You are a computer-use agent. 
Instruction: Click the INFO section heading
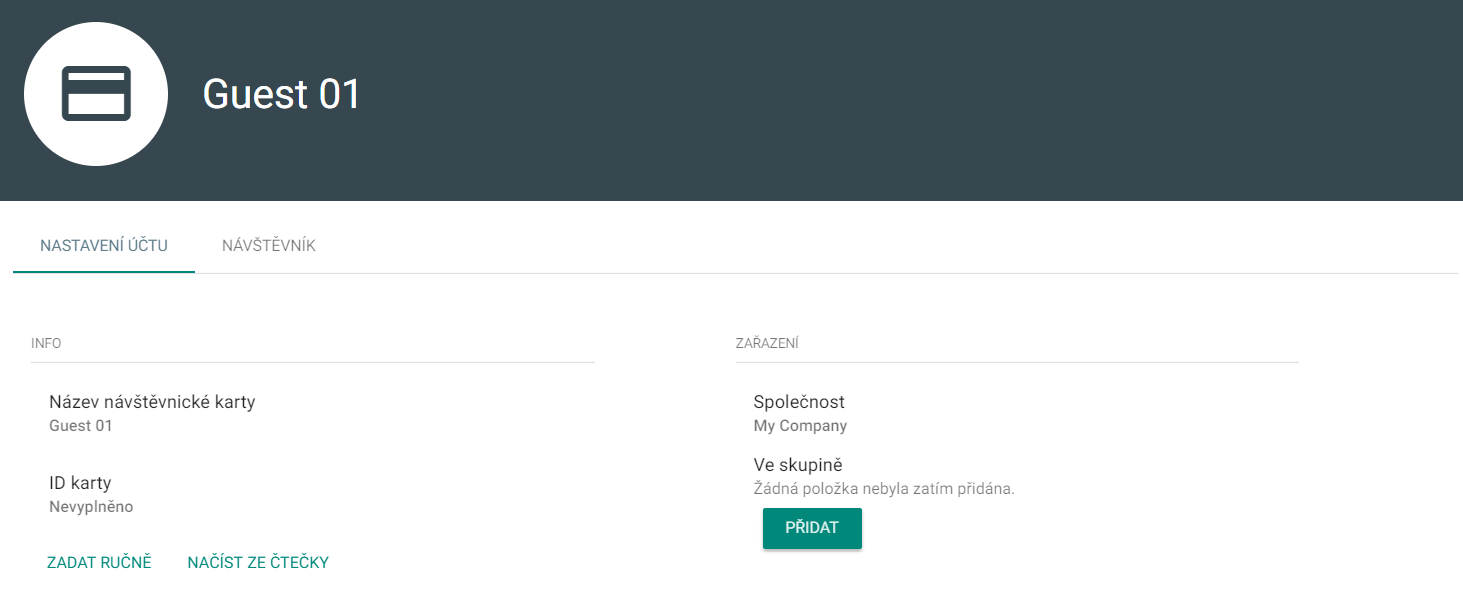click(x=46, y=343)
